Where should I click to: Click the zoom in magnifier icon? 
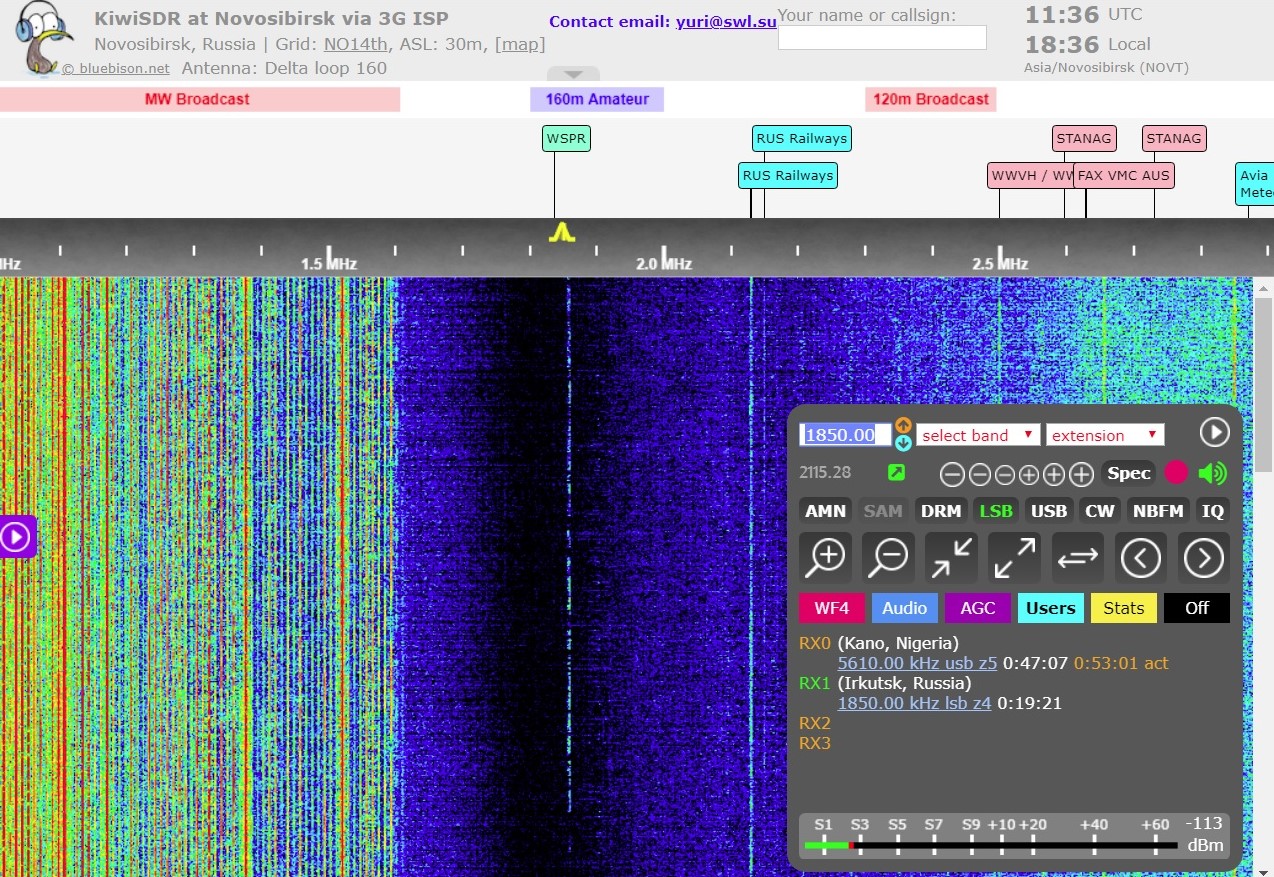pyautogui.click(x=826, y=557)
